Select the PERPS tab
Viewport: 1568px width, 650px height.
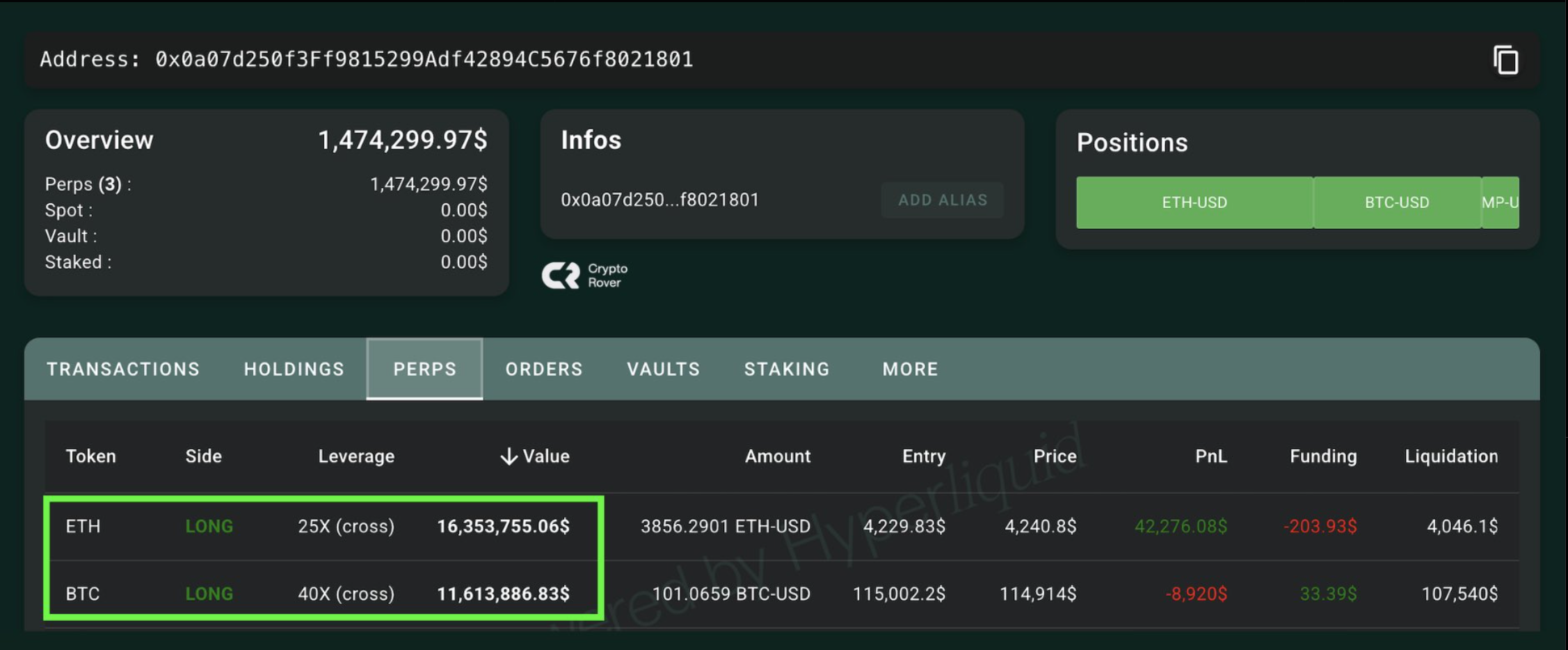tap(424, 369)
